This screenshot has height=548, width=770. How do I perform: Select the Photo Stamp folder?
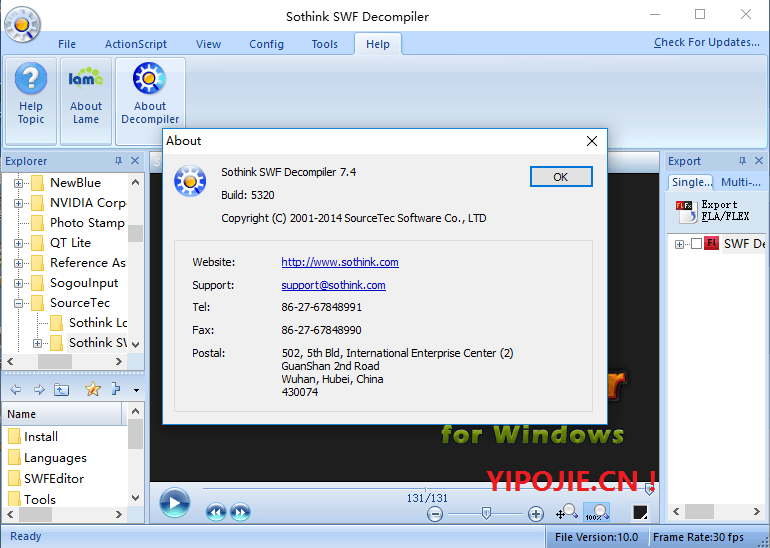click(87, 223)
